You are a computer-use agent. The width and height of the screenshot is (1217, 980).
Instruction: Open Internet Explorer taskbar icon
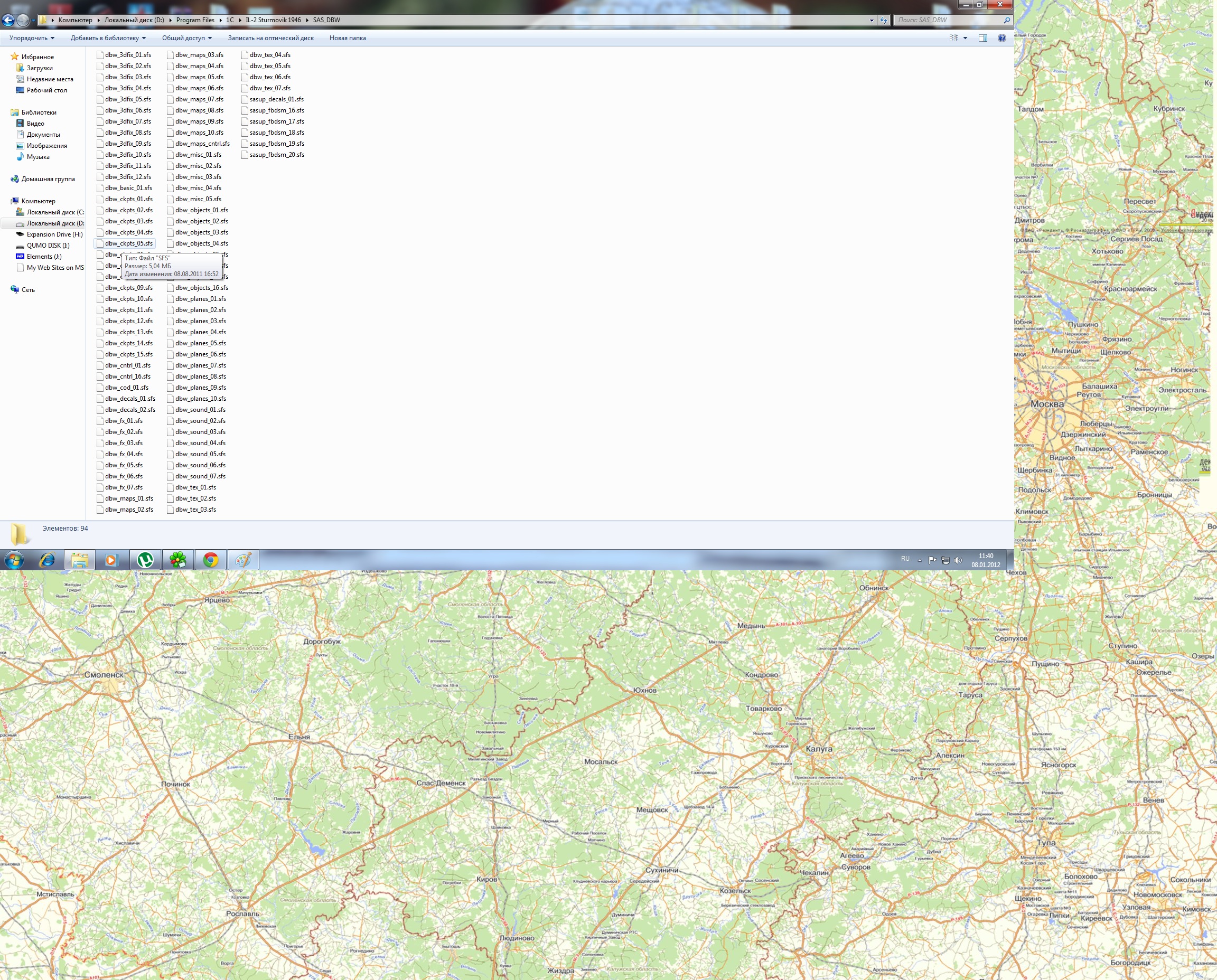tap(47, 560)
